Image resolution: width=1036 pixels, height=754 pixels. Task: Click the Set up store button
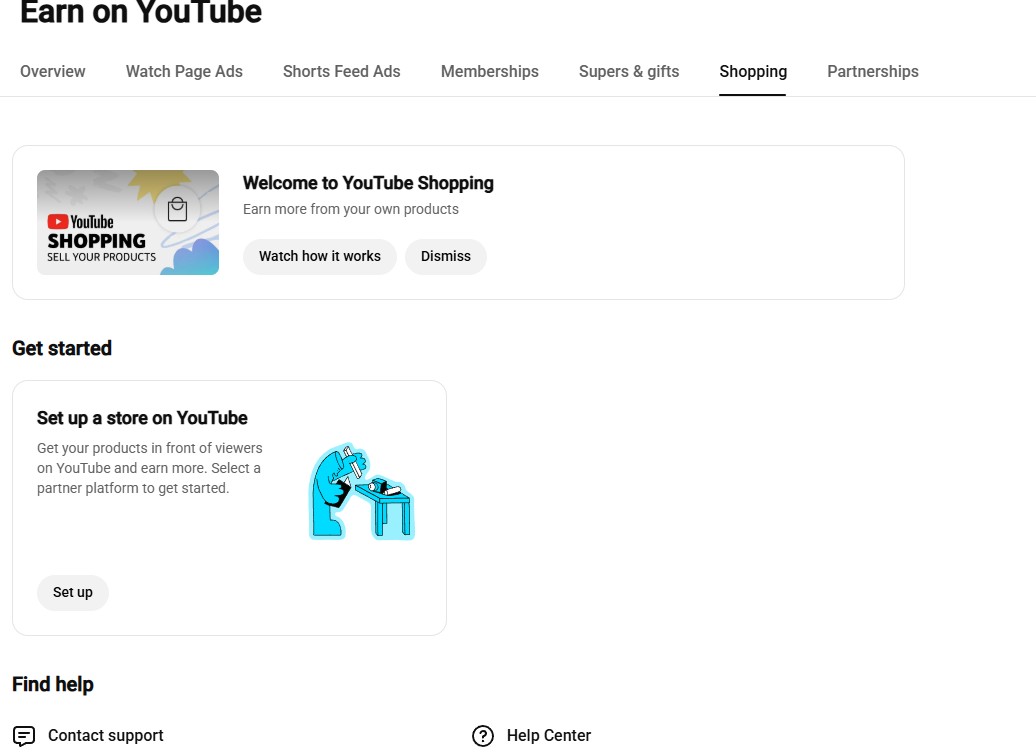coord(73,593)
